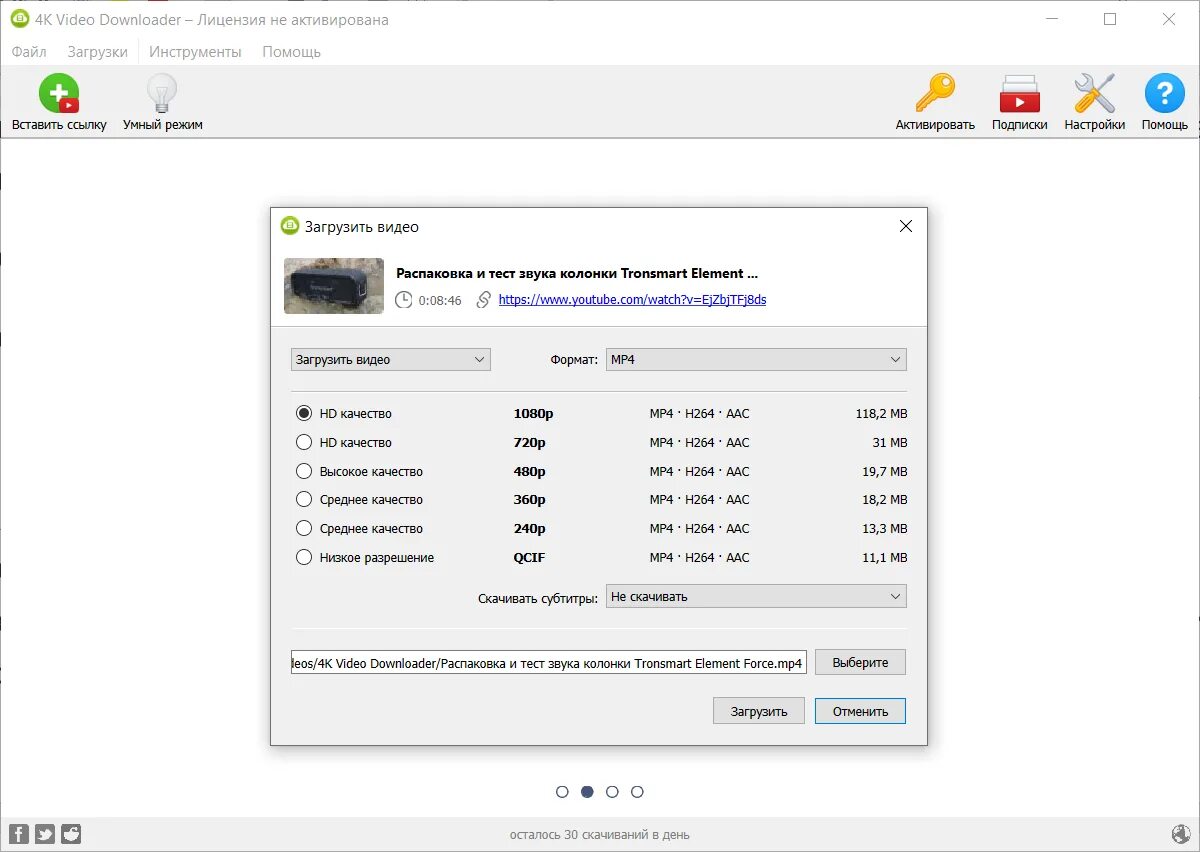
Task: Go to fourth page indicator dot
Action: [637, 791]
